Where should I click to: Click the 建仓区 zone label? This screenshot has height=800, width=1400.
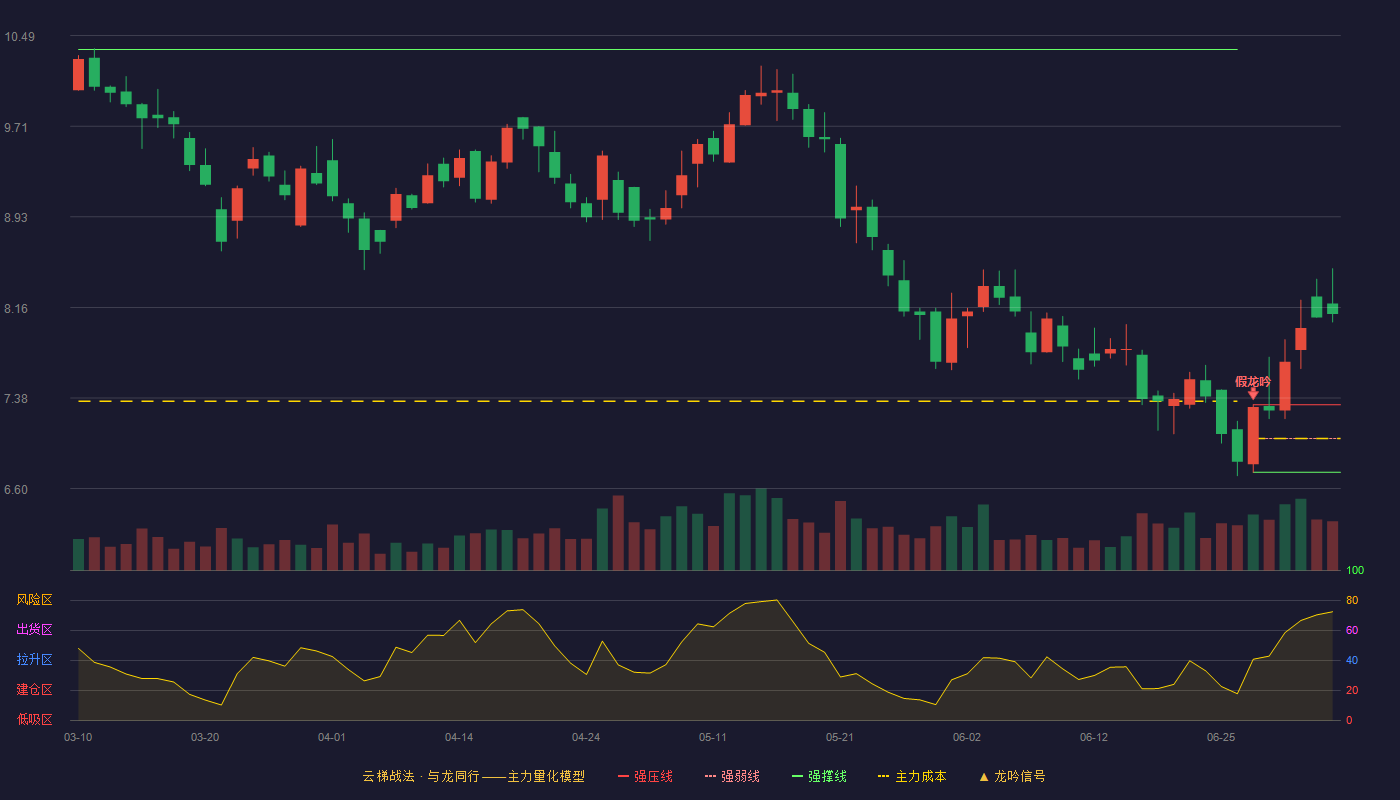[x=34, y=690]
